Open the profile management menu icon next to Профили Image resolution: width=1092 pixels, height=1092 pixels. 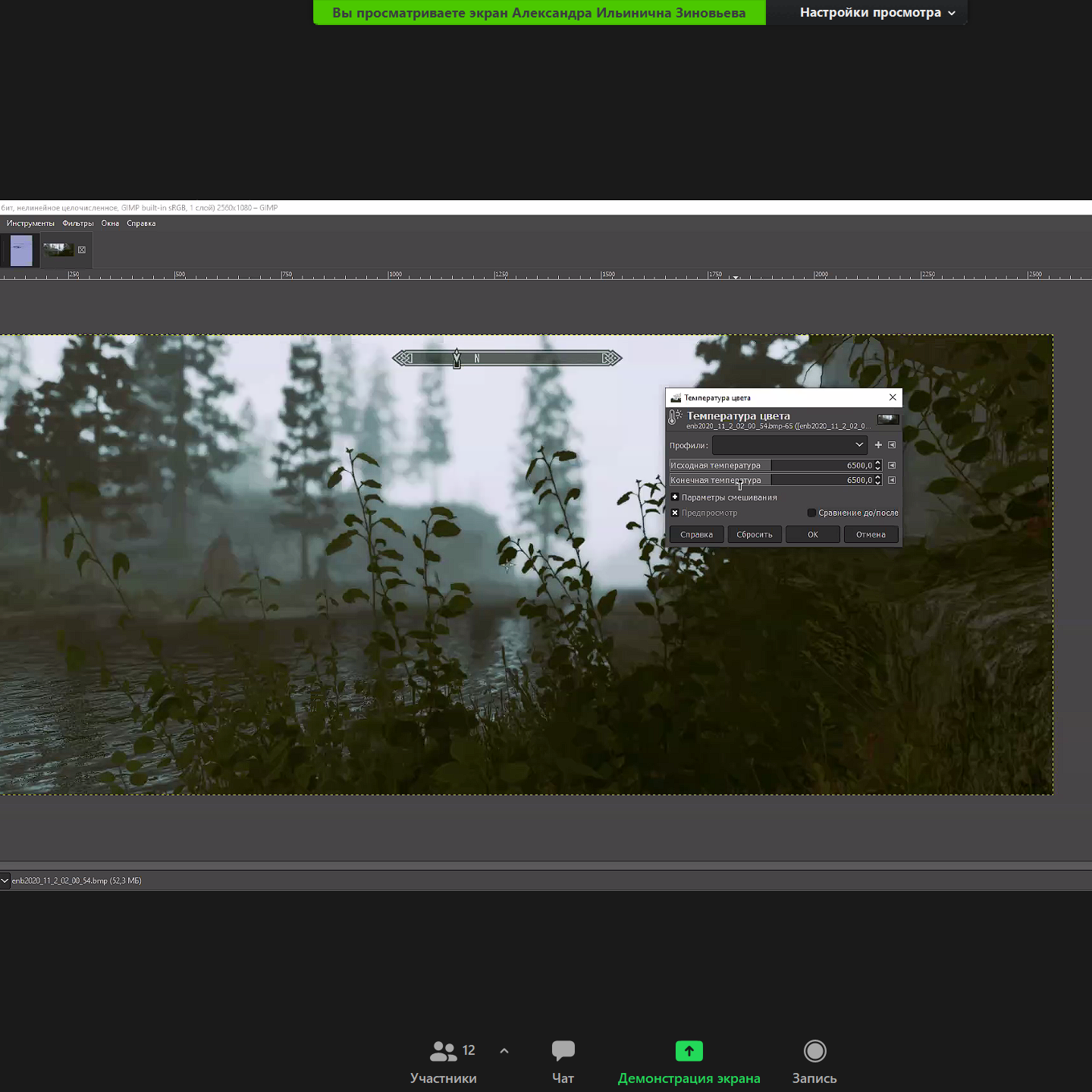pyautogui.click(x=892, y=445)
